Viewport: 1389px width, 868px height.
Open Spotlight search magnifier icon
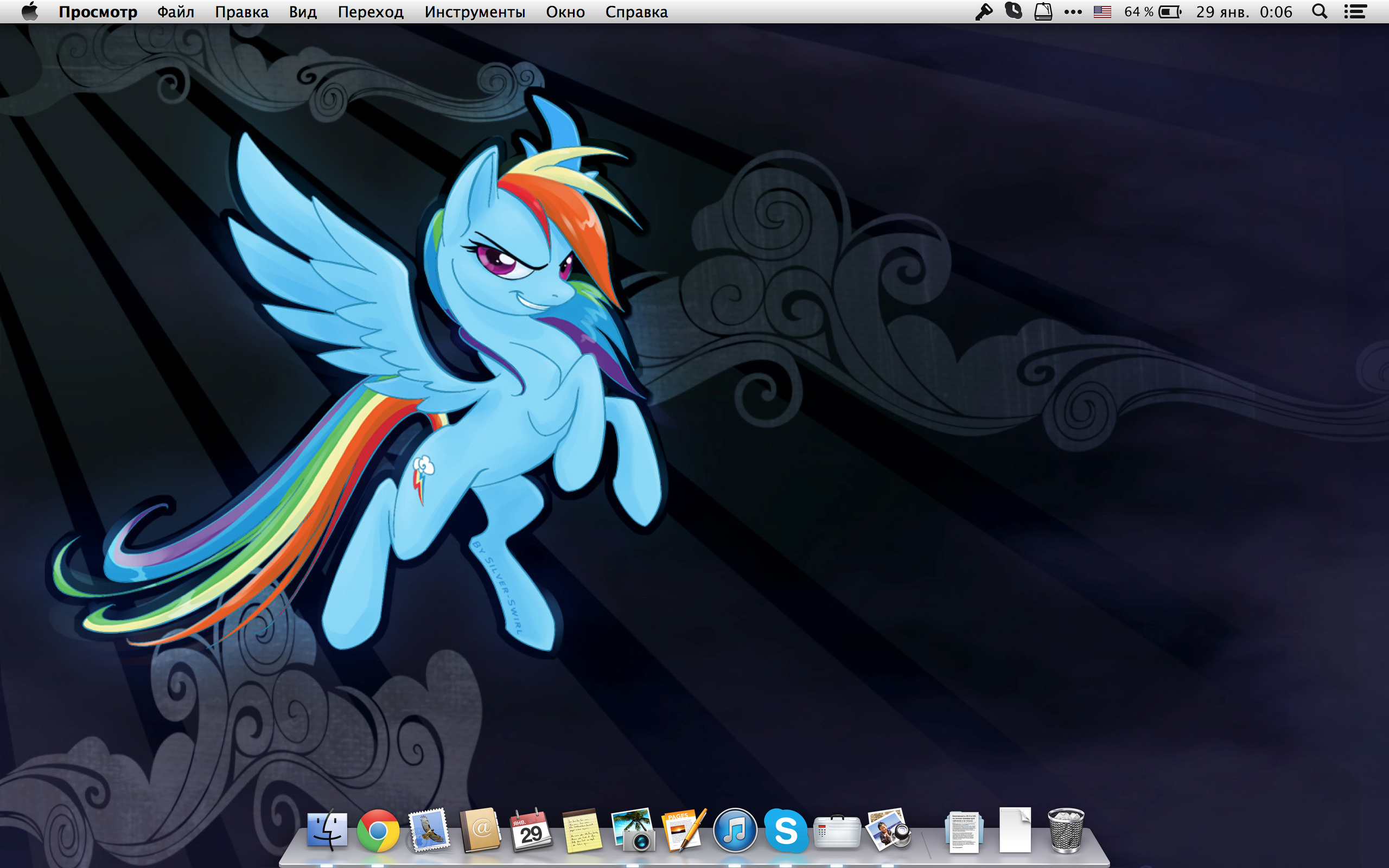coord(1319,12)
